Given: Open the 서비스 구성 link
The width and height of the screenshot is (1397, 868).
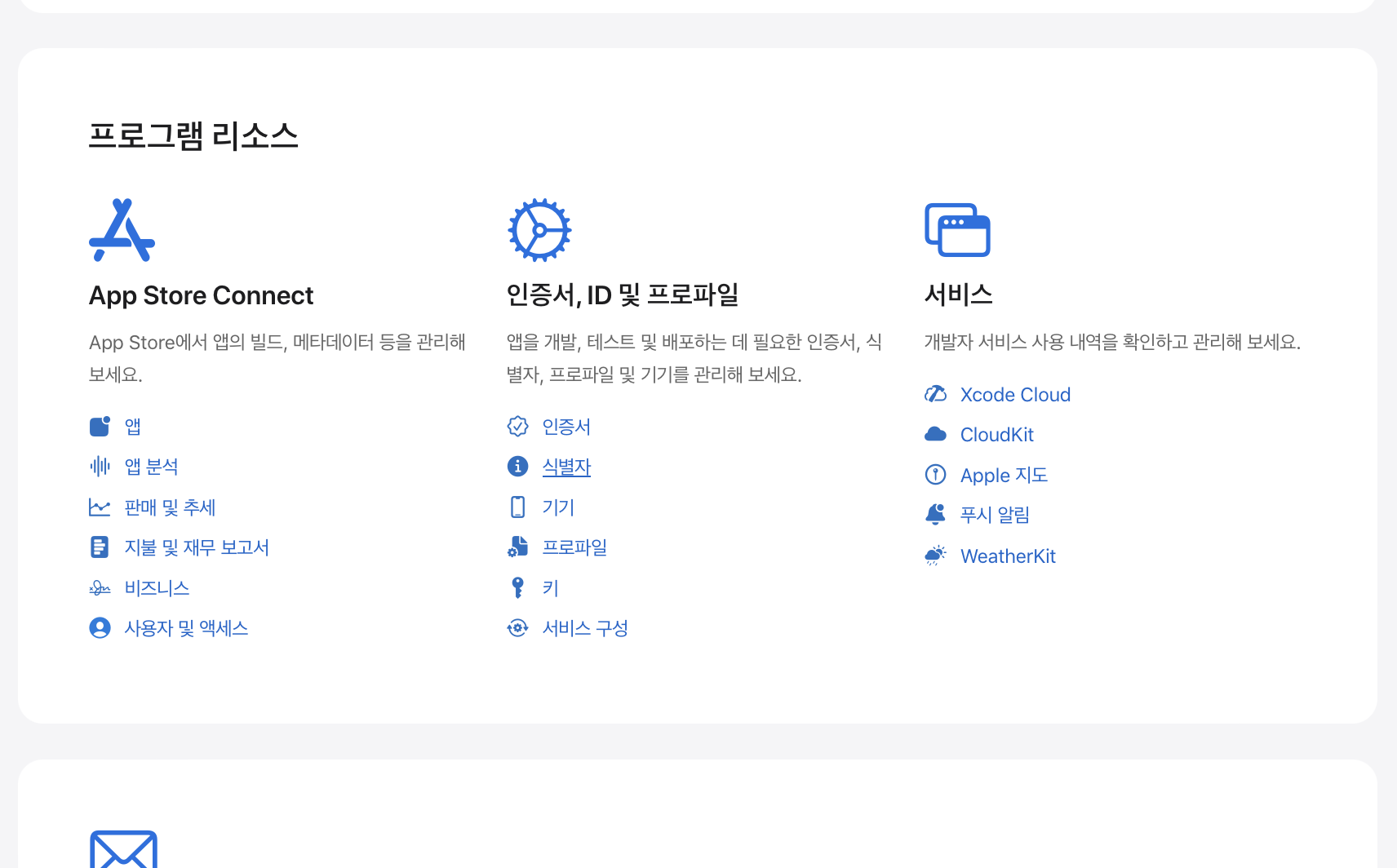Looking at the screenshot, I should pyautogui.click(x=585, y=628).
